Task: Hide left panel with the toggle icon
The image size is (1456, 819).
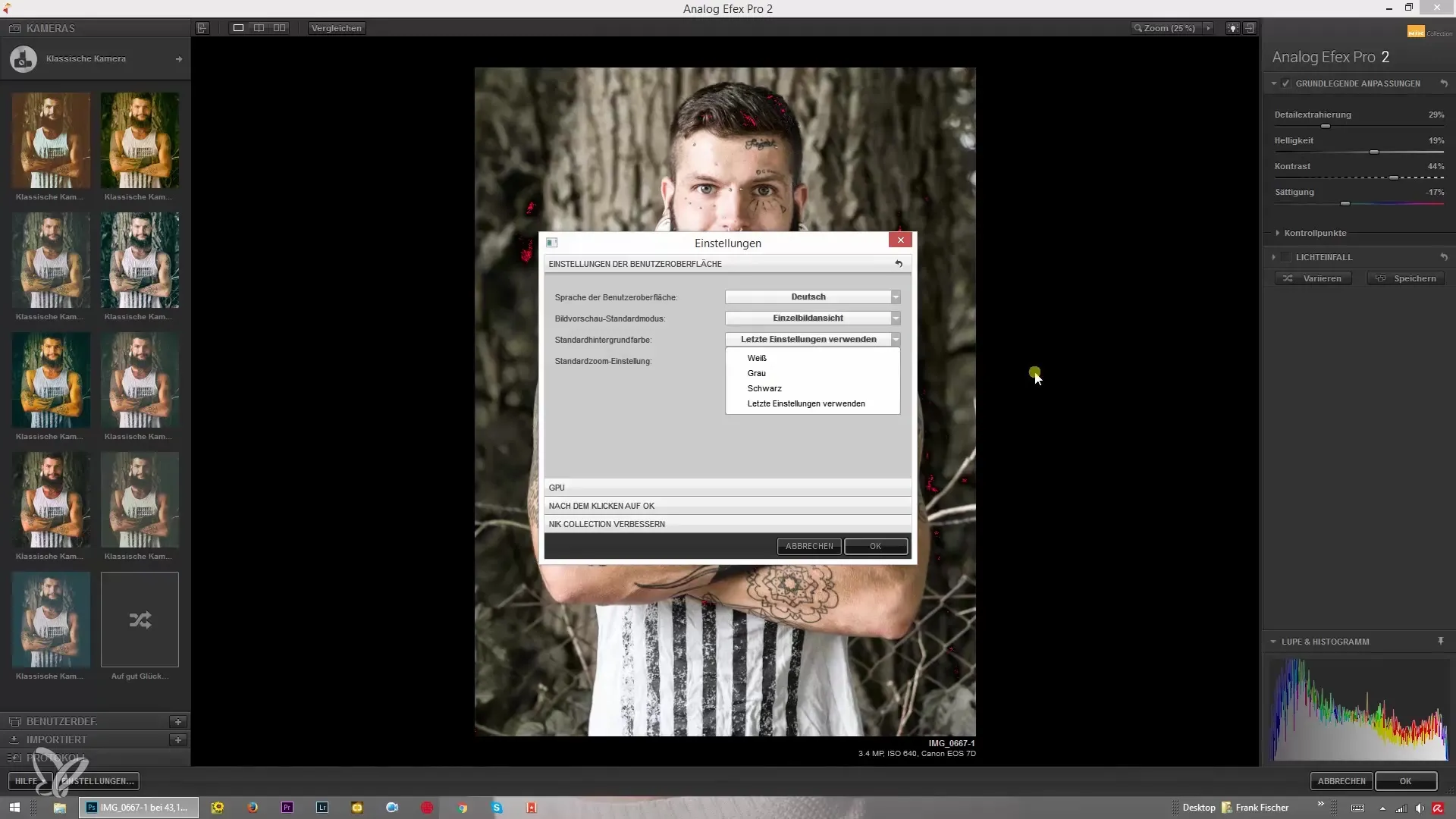Action: coord(202,28)
